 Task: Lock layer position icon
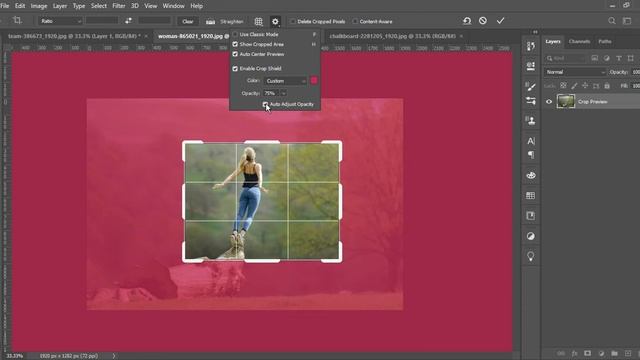585,86
